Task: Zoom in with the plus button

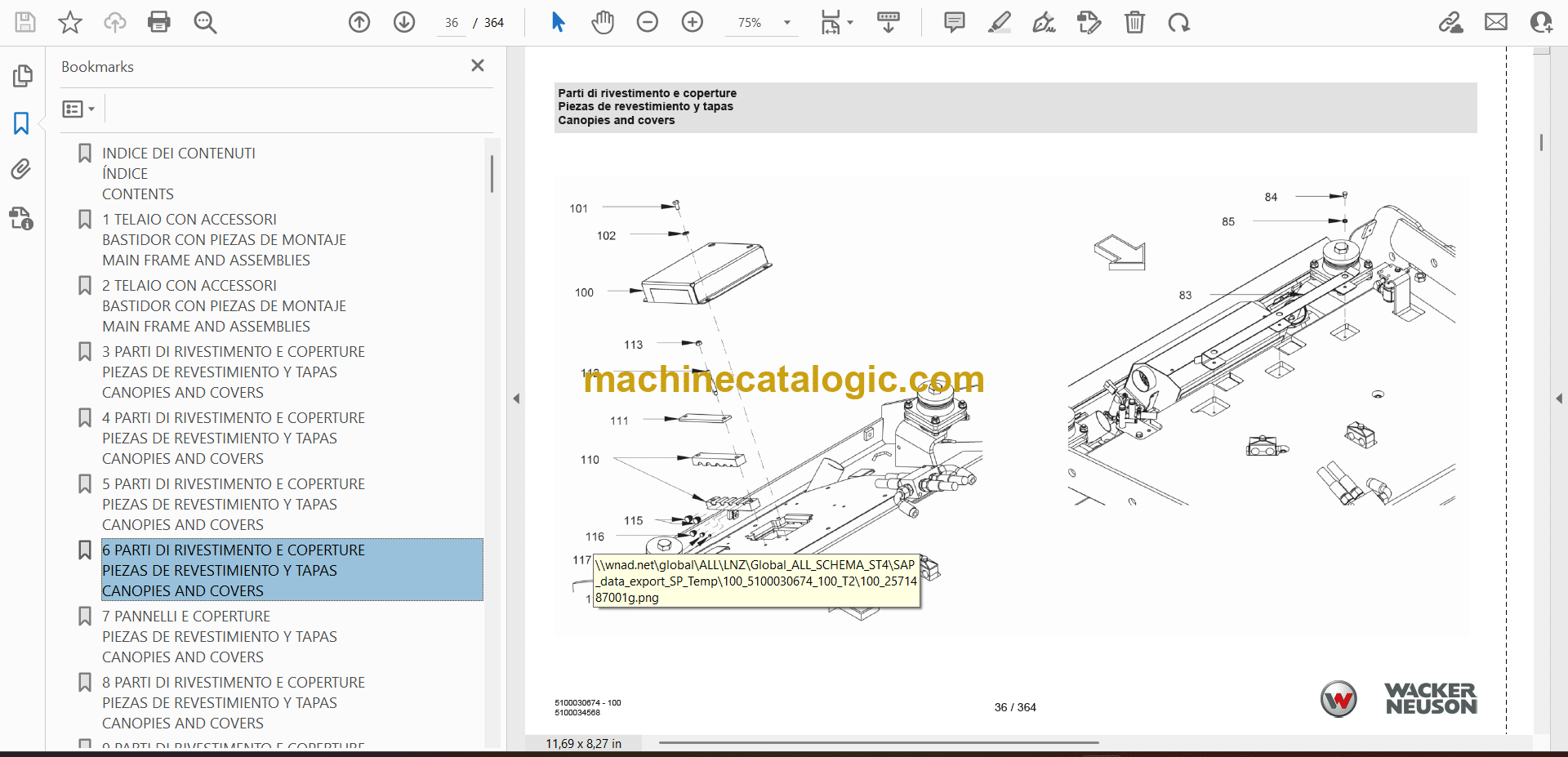Action: pos(693,22)
